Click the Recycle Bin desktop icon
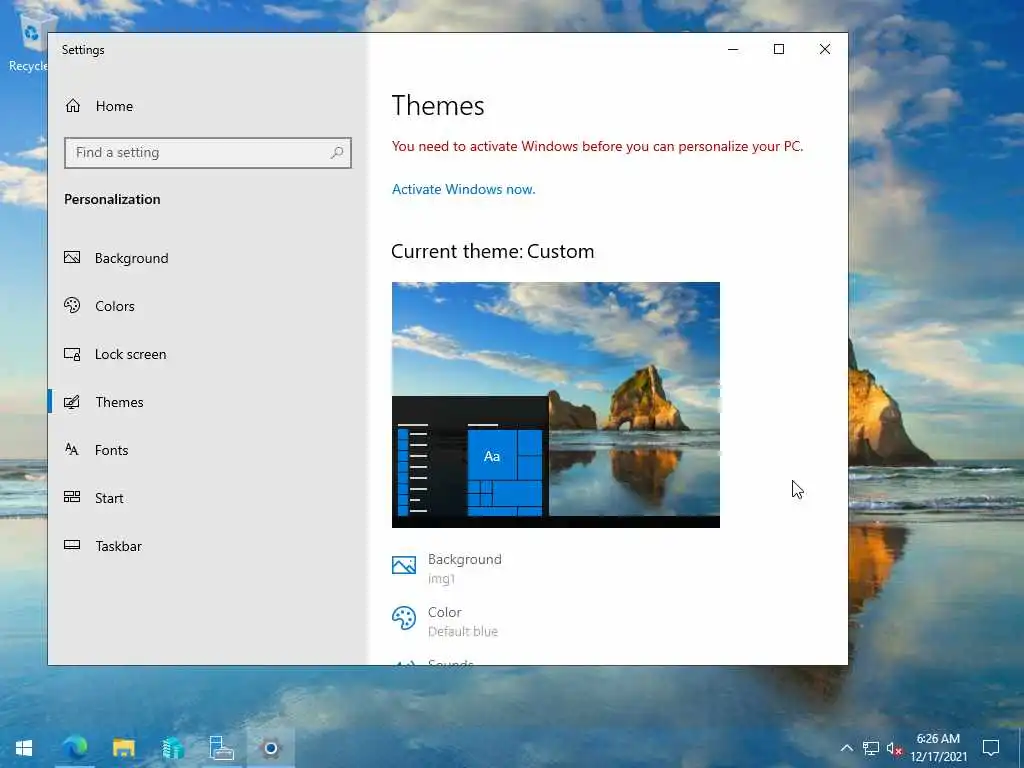The image size is (1024, 768). coord(29,40)
